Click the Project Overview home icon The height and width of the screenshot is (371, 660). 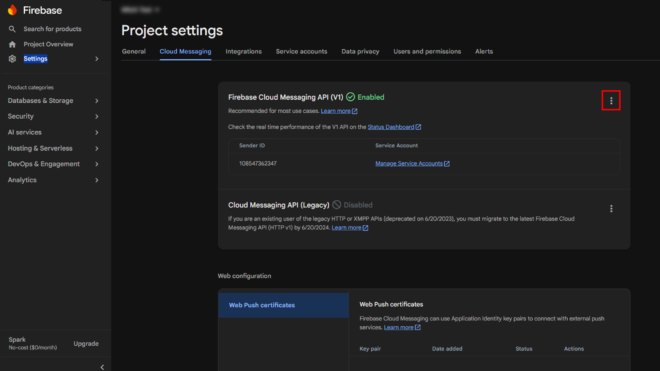(12, 44)
